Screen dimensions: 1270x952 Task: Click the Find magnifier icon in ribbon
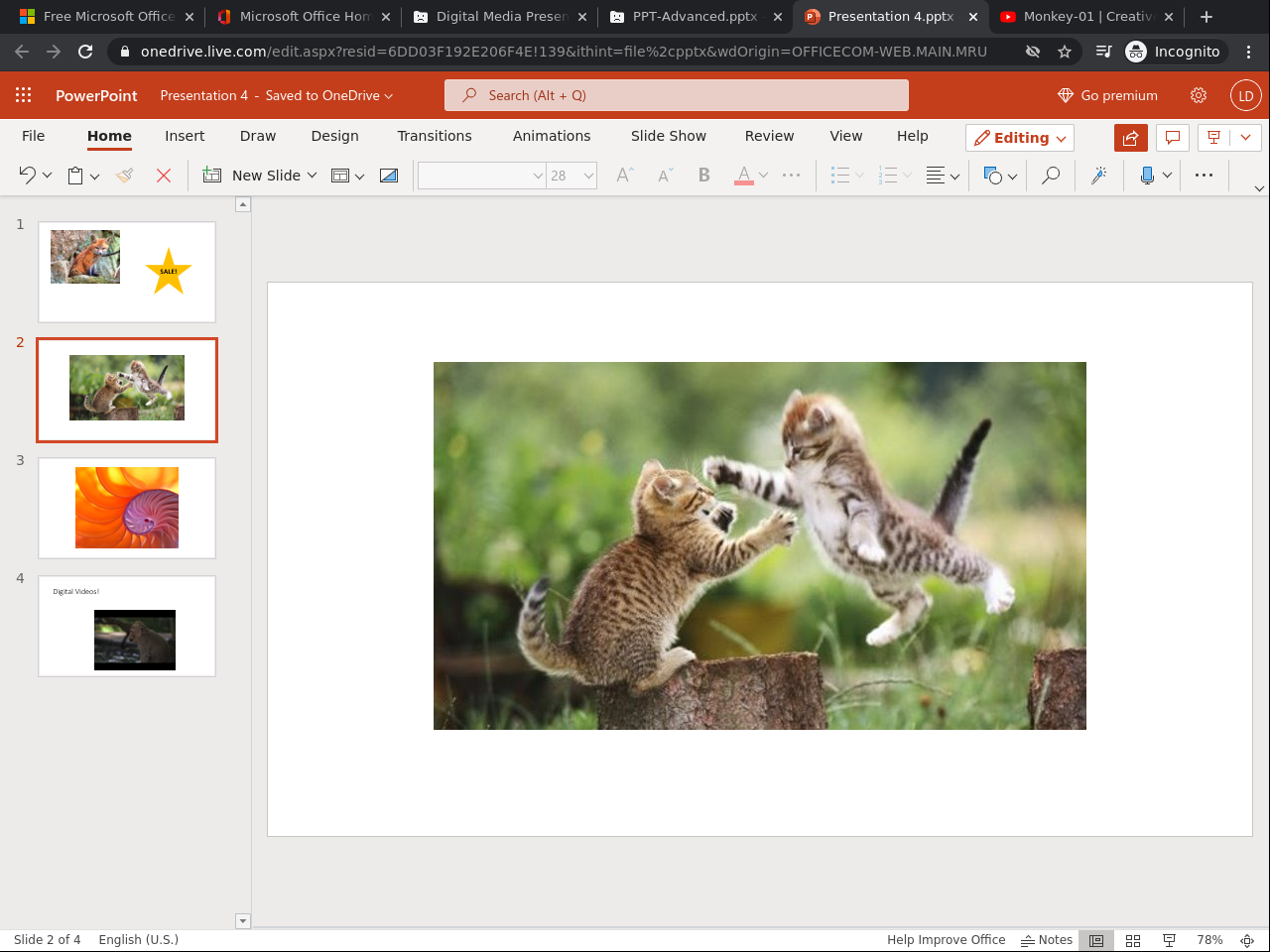coord(1050,176)
